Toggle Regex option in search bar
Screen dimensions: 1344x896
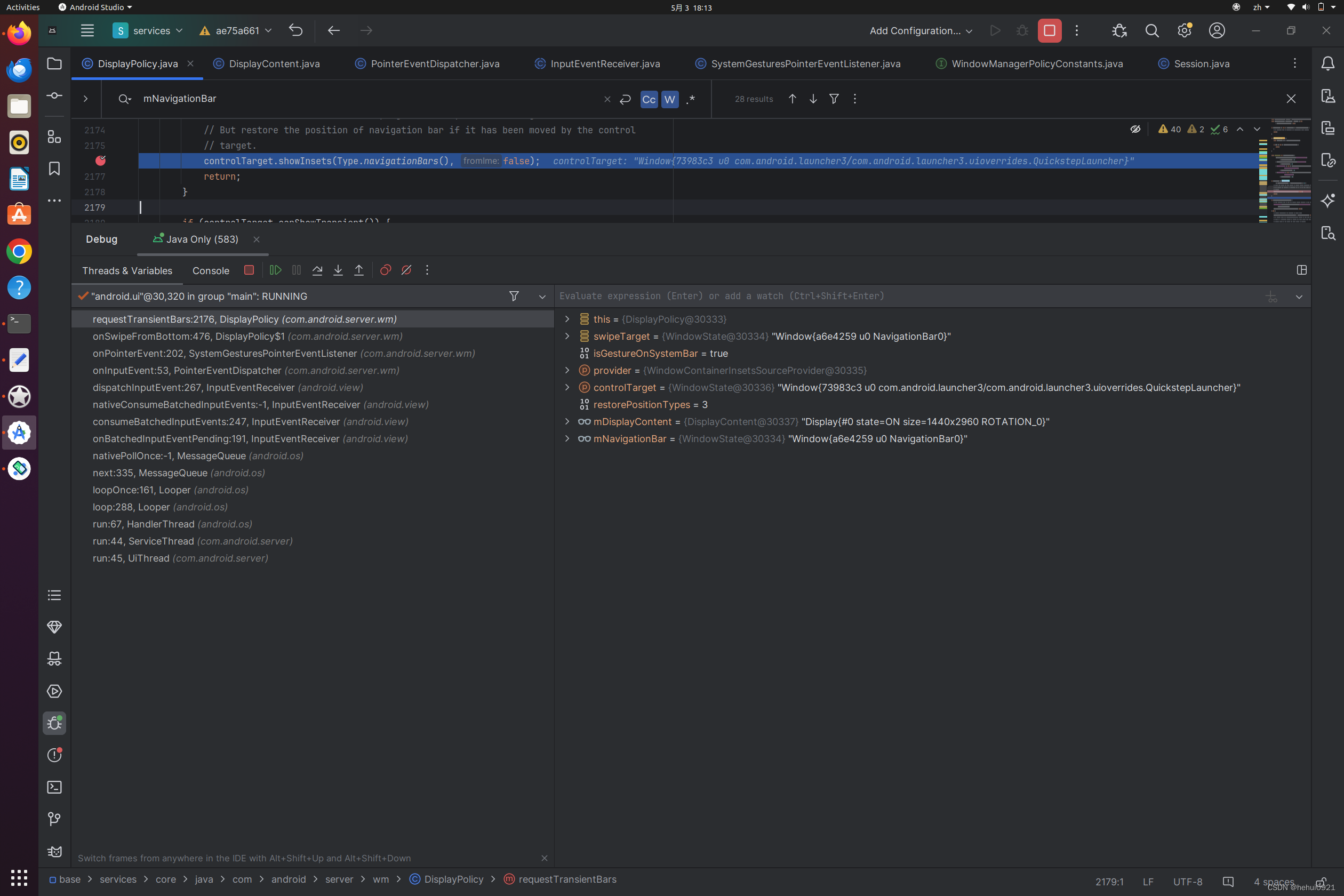(x=690, y=99)
